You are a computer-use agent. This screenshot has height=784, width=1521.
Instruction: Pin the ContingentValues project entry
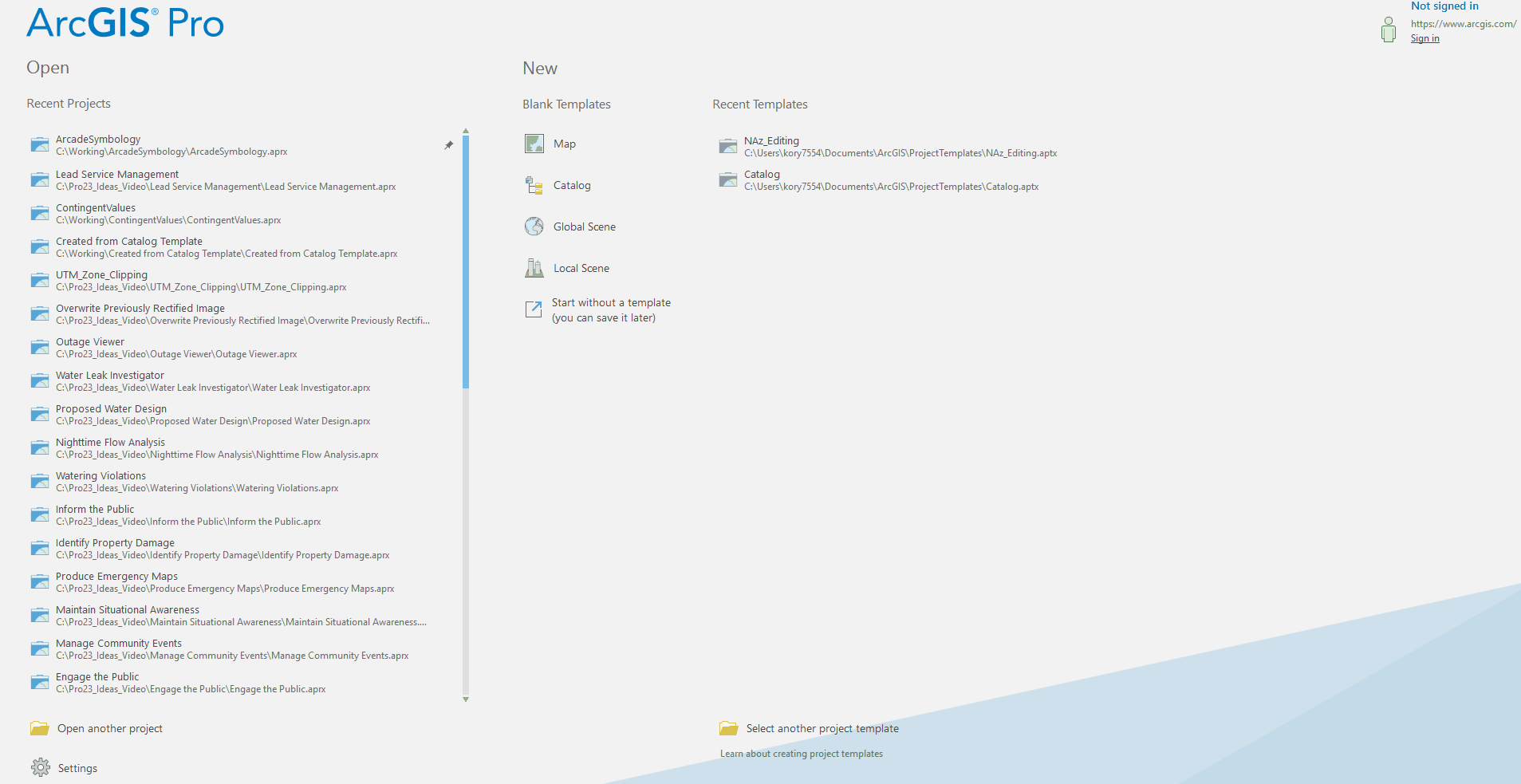tap(448, 213)
